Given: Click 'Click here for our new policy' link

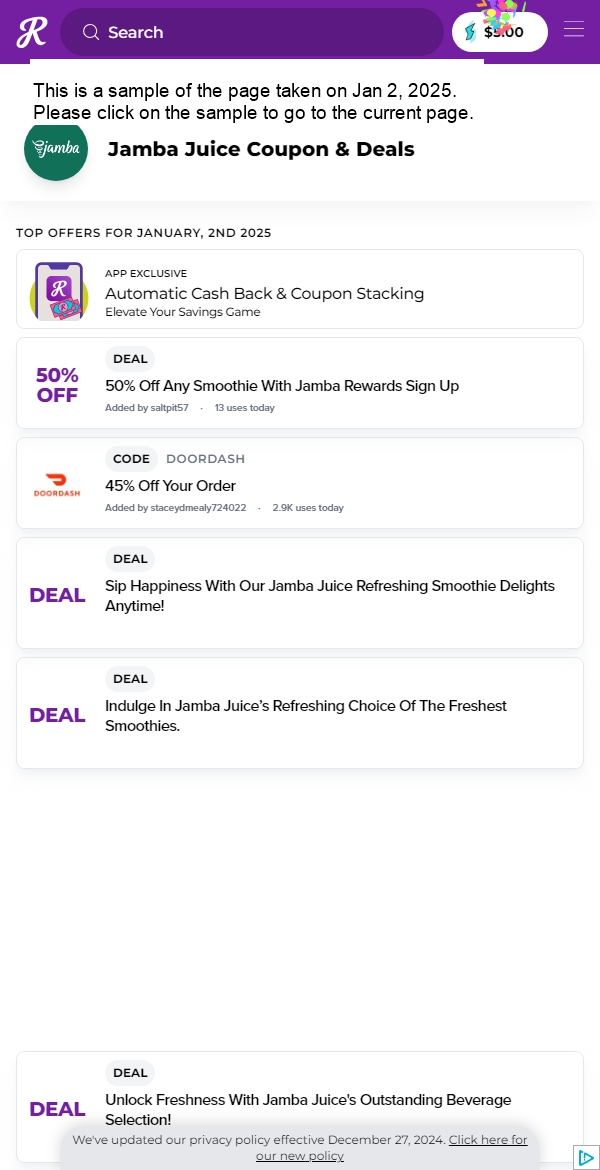Looking at the screenshot, I should (x=392, y=1148).
